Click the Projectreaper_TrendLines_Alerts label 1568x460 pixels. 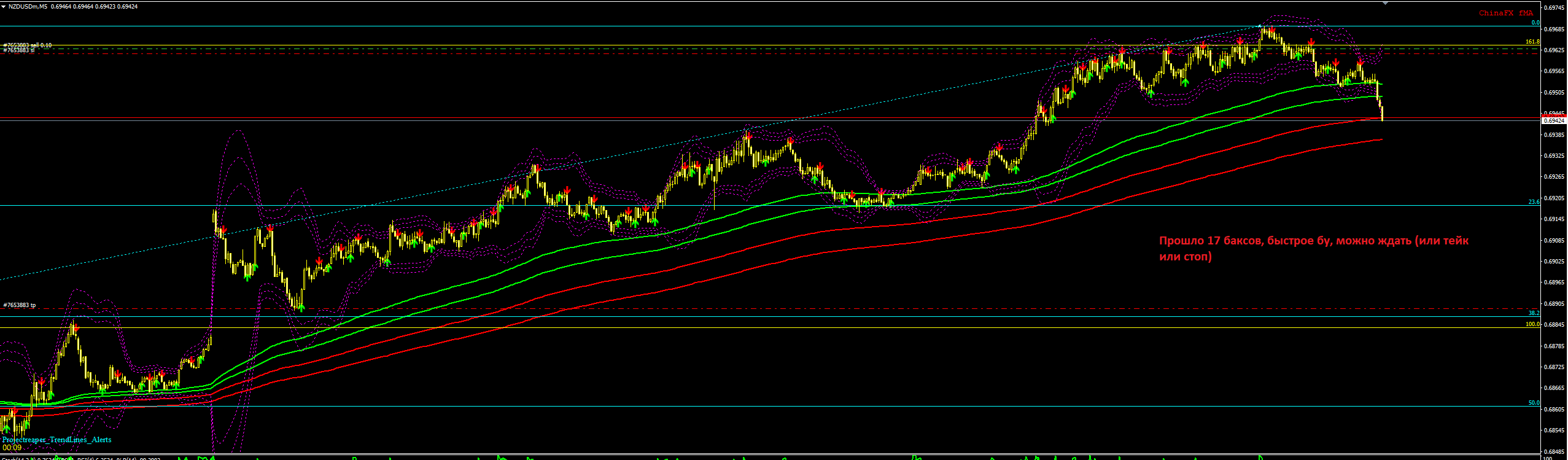click(x=57, y=440)
